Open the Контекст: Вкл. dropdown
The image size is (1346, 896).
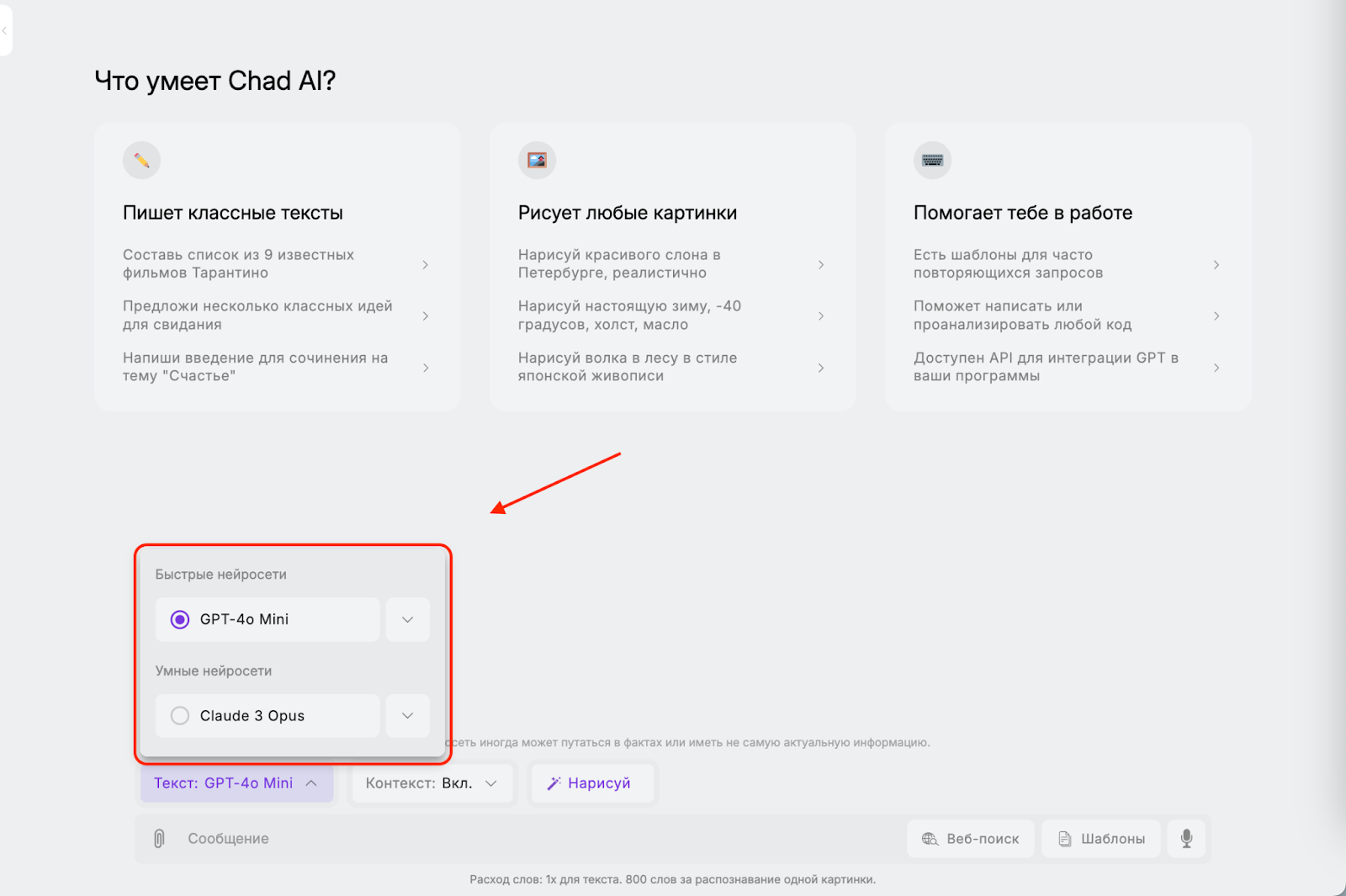tap(432, 783)
